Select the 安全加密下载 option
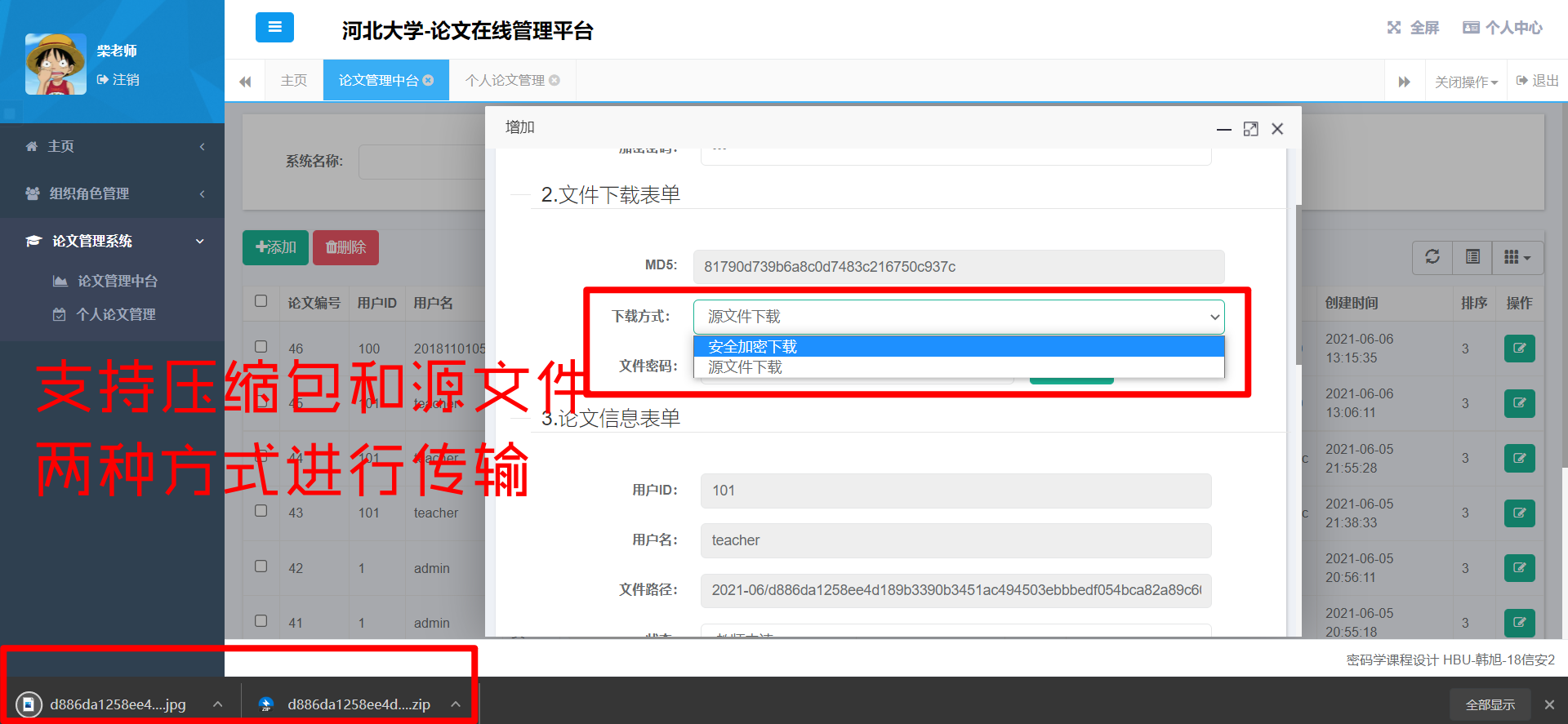The width and height of the screenshot is (1568, 724). tap(959, 347)
